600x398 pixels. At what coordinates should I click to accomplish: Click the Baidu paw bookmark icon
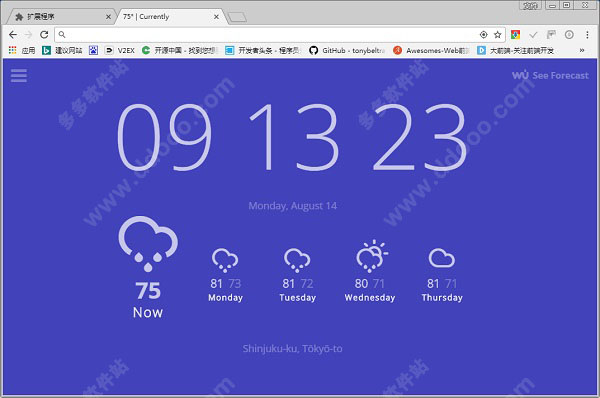click(x=93, y=50)
